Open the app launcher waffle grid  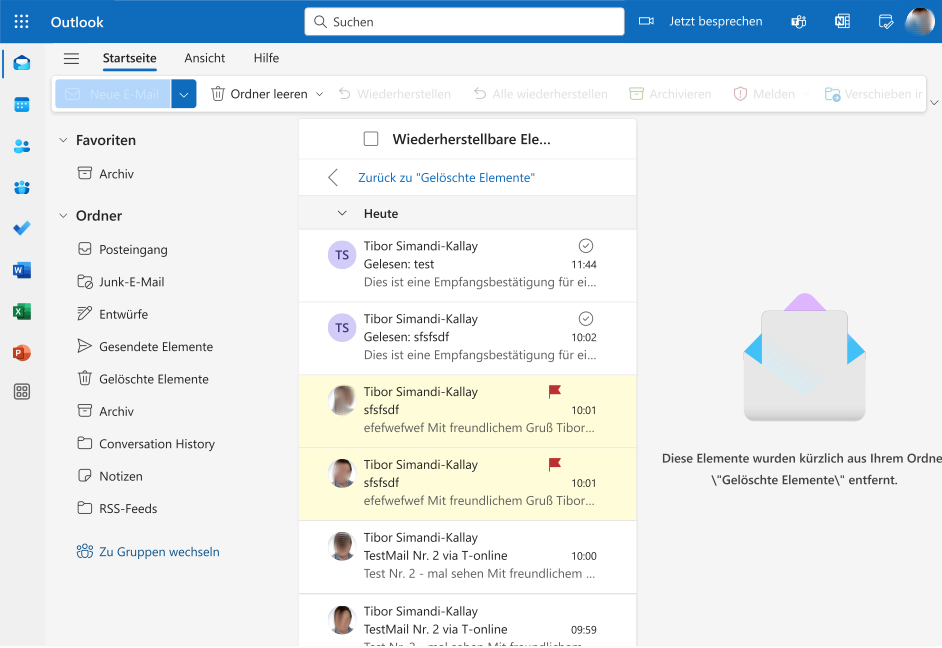pos(21,21)
